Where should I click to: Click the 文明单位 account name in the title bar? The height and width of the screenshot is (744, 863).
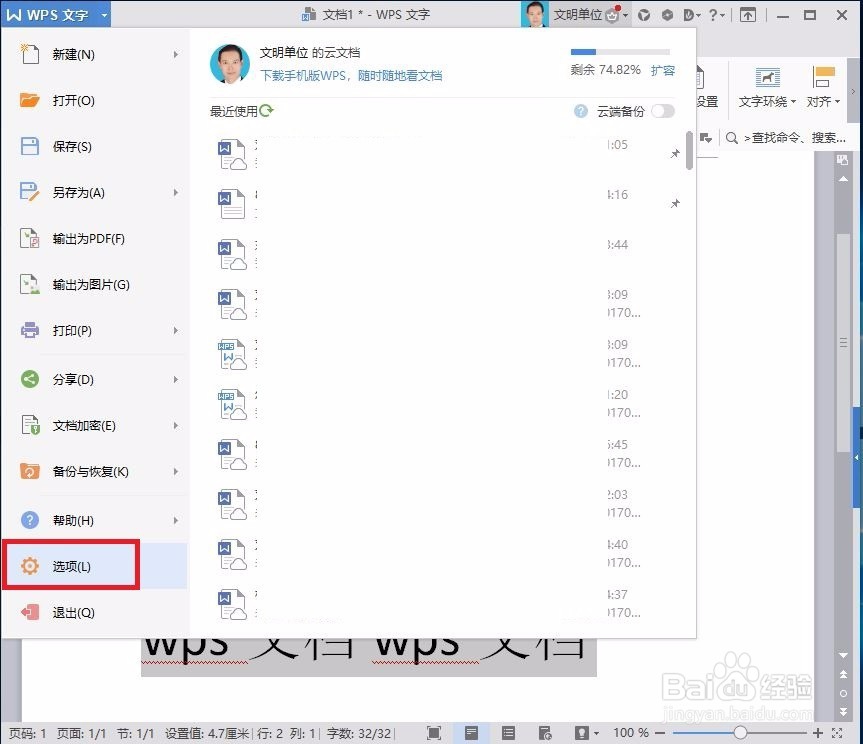577,15
